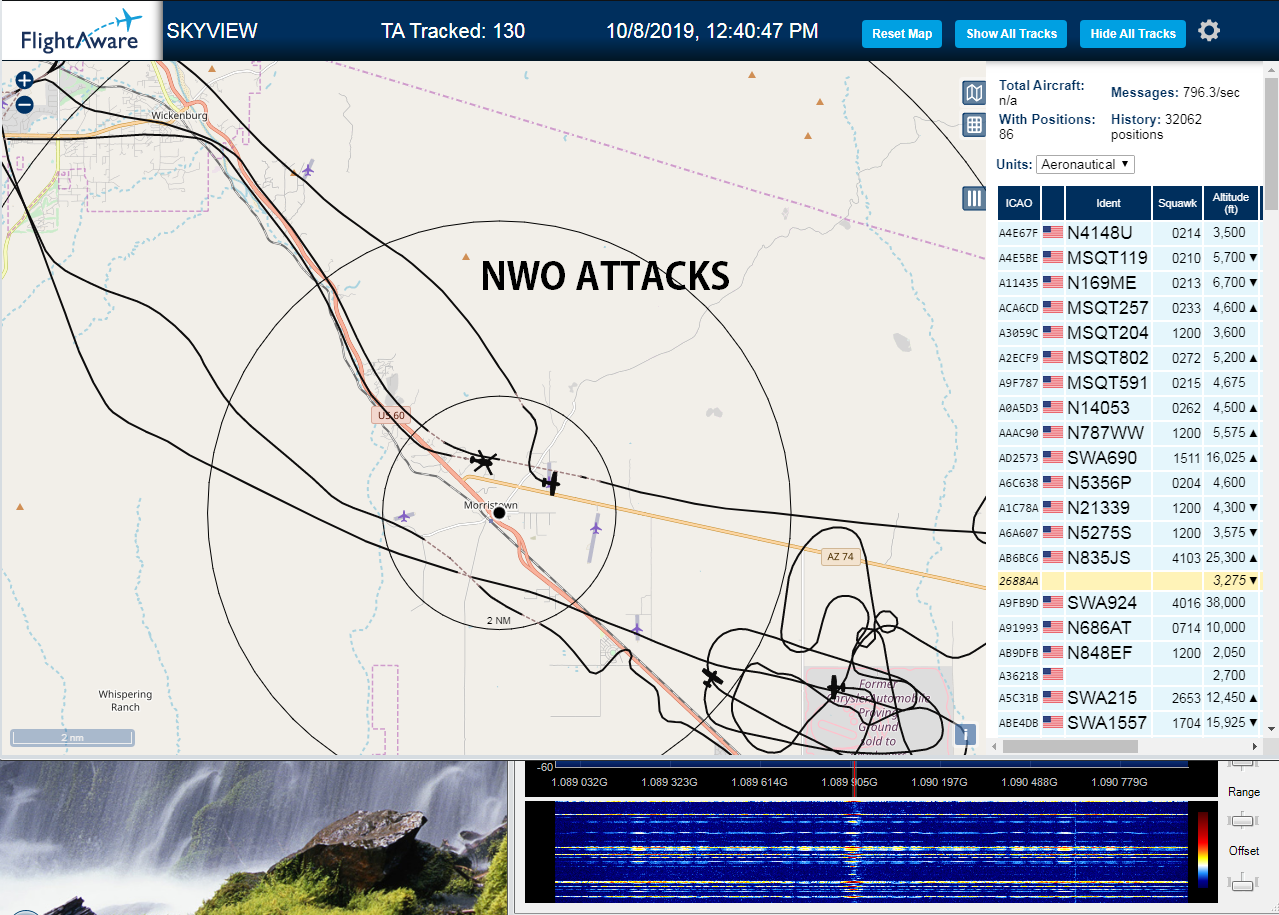The width and height of the screenshot is (1279, 915).
Task: Open the settings gear icon
Action: tap(1209, 31)
